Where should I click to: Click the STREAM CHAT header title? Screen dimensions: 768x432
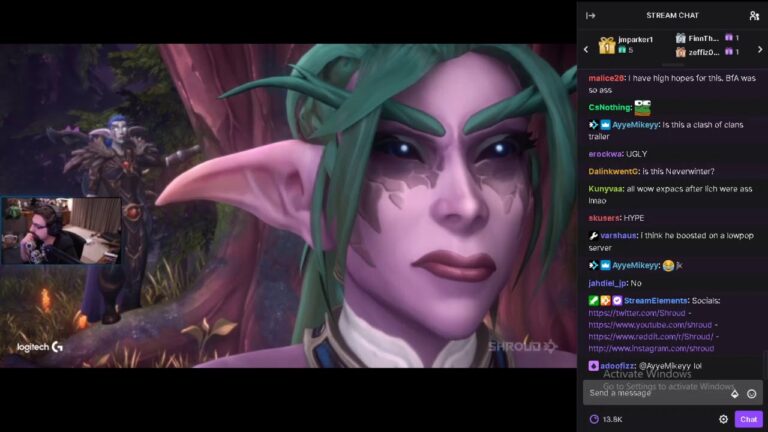coord(672,16)
